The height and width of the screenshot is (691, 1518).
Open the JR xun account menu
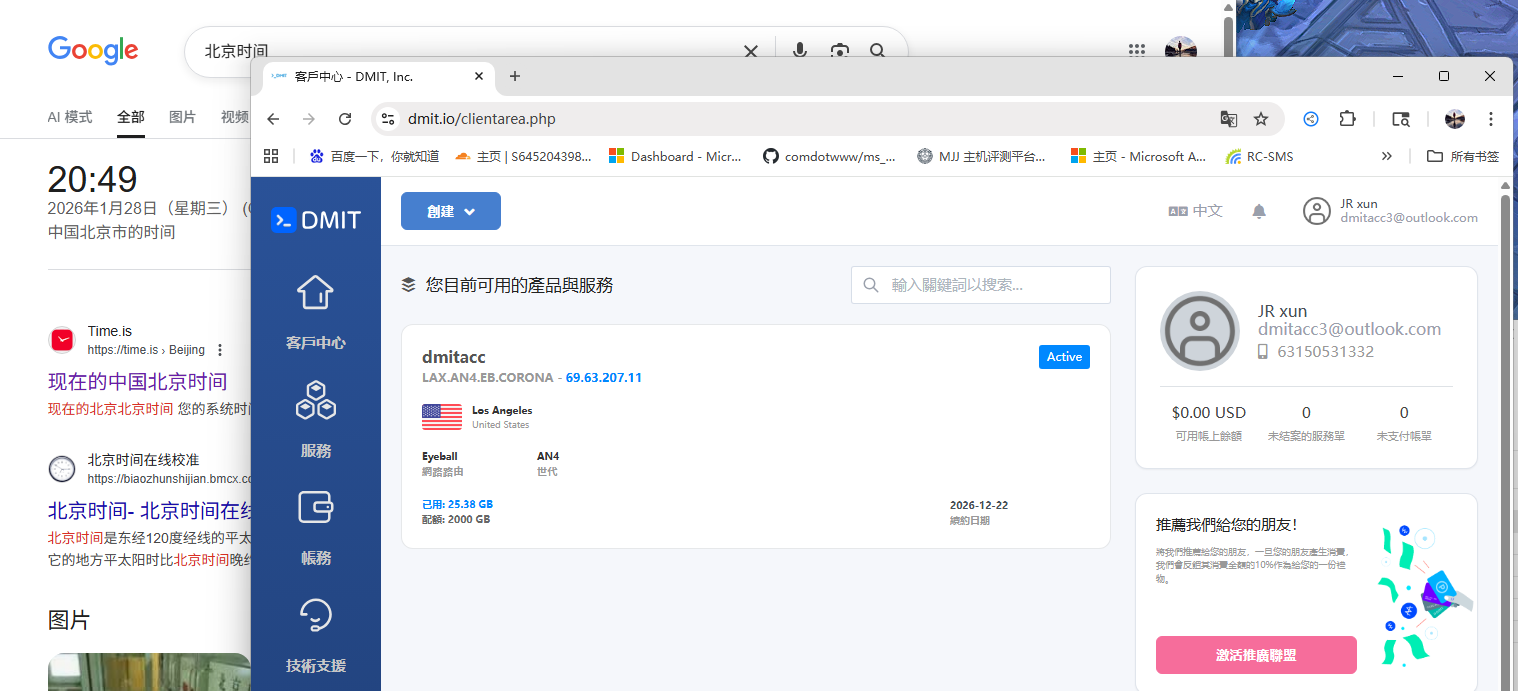tap(1390, 211)
